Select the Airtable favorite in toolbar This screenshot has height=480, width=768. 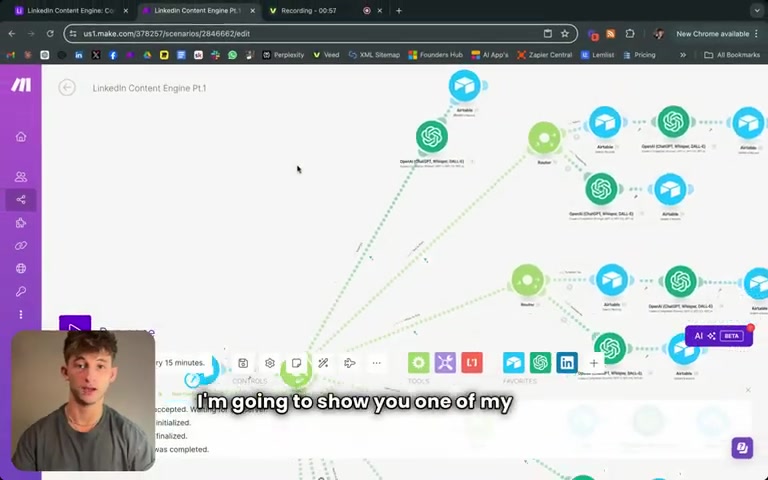click(x=513, y=362)
